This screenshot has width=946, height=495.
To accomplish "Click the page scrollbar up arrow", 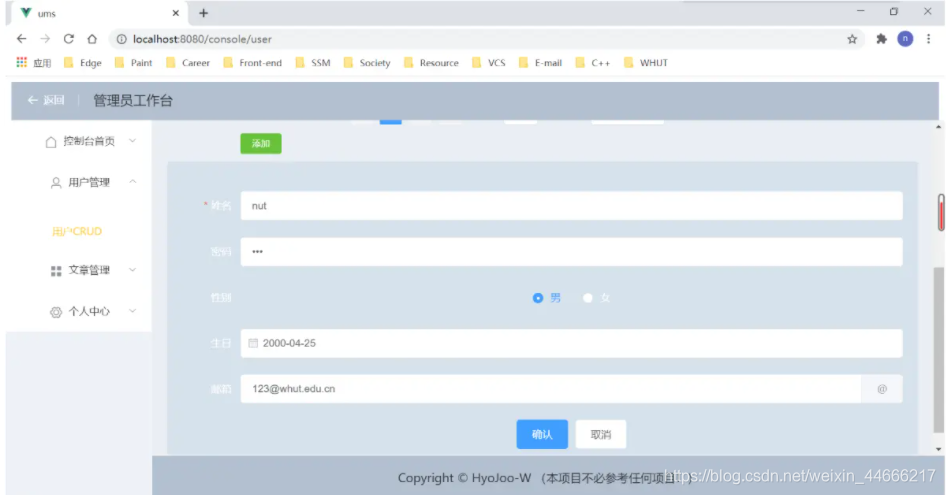I will coord(938,127).
